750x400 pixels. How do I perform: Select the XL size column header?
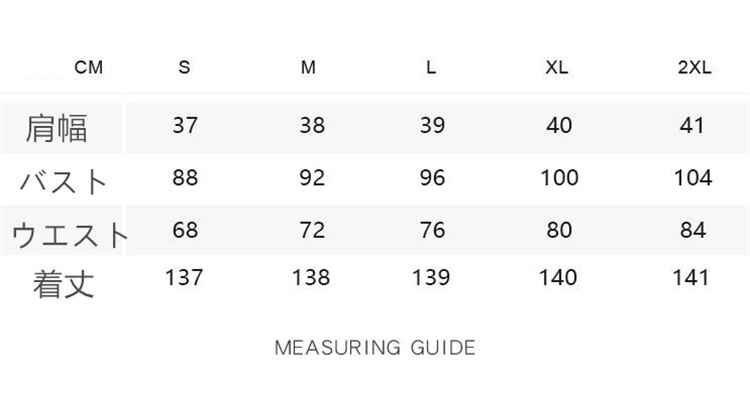click(x=557, y=68)
